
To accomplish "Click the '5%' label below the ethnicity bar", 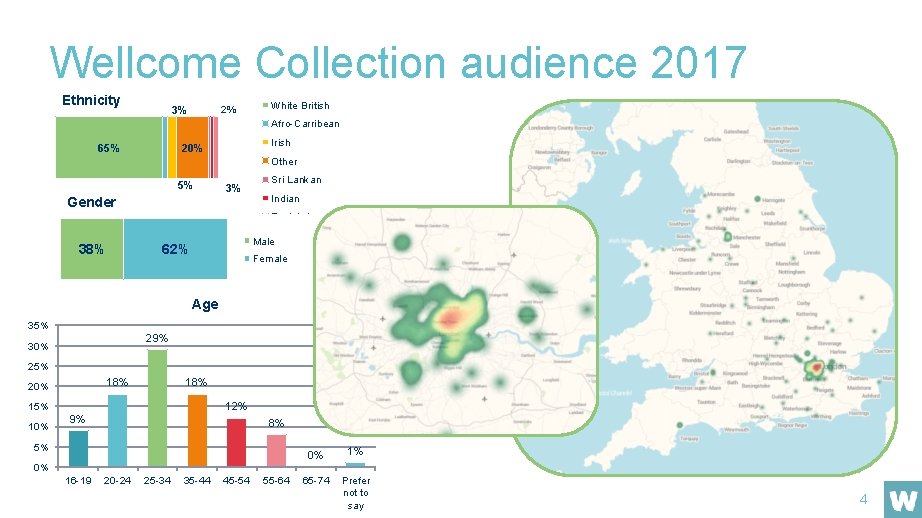I will [185, 185].
